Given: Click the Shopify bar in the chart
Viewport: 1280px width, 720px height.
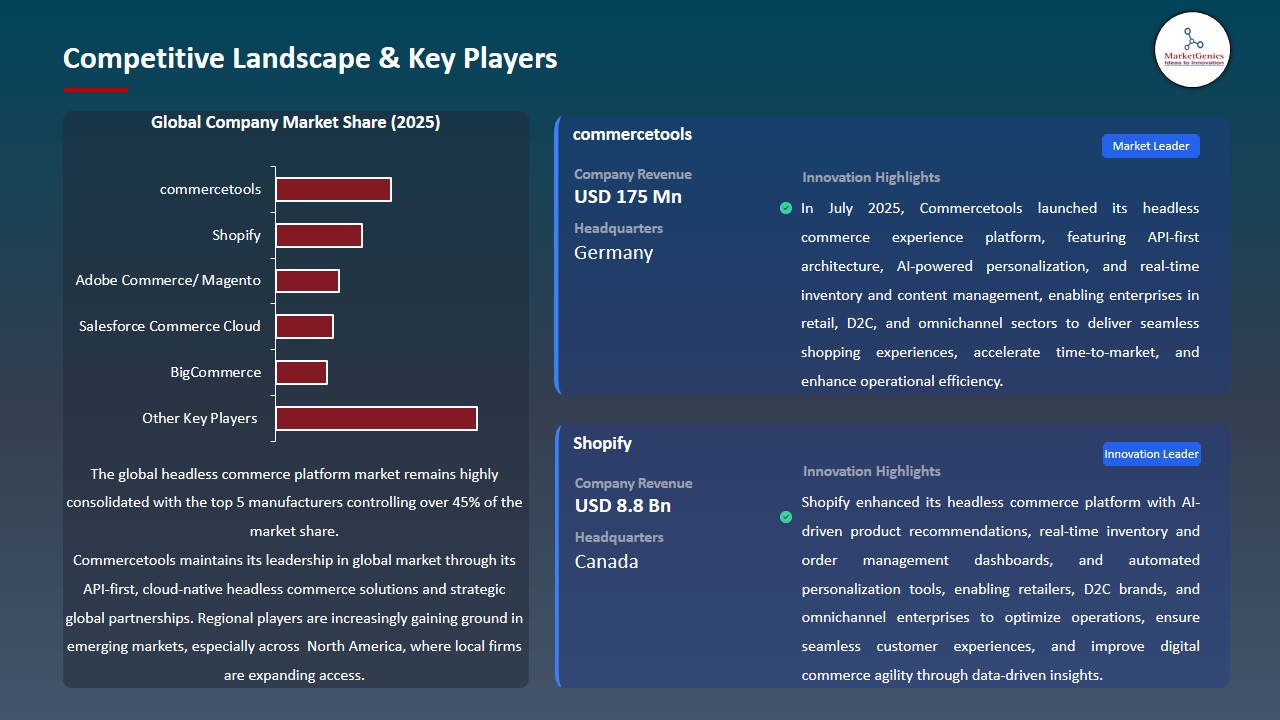Looking at the screenshot, I should [x=319, y=234].
